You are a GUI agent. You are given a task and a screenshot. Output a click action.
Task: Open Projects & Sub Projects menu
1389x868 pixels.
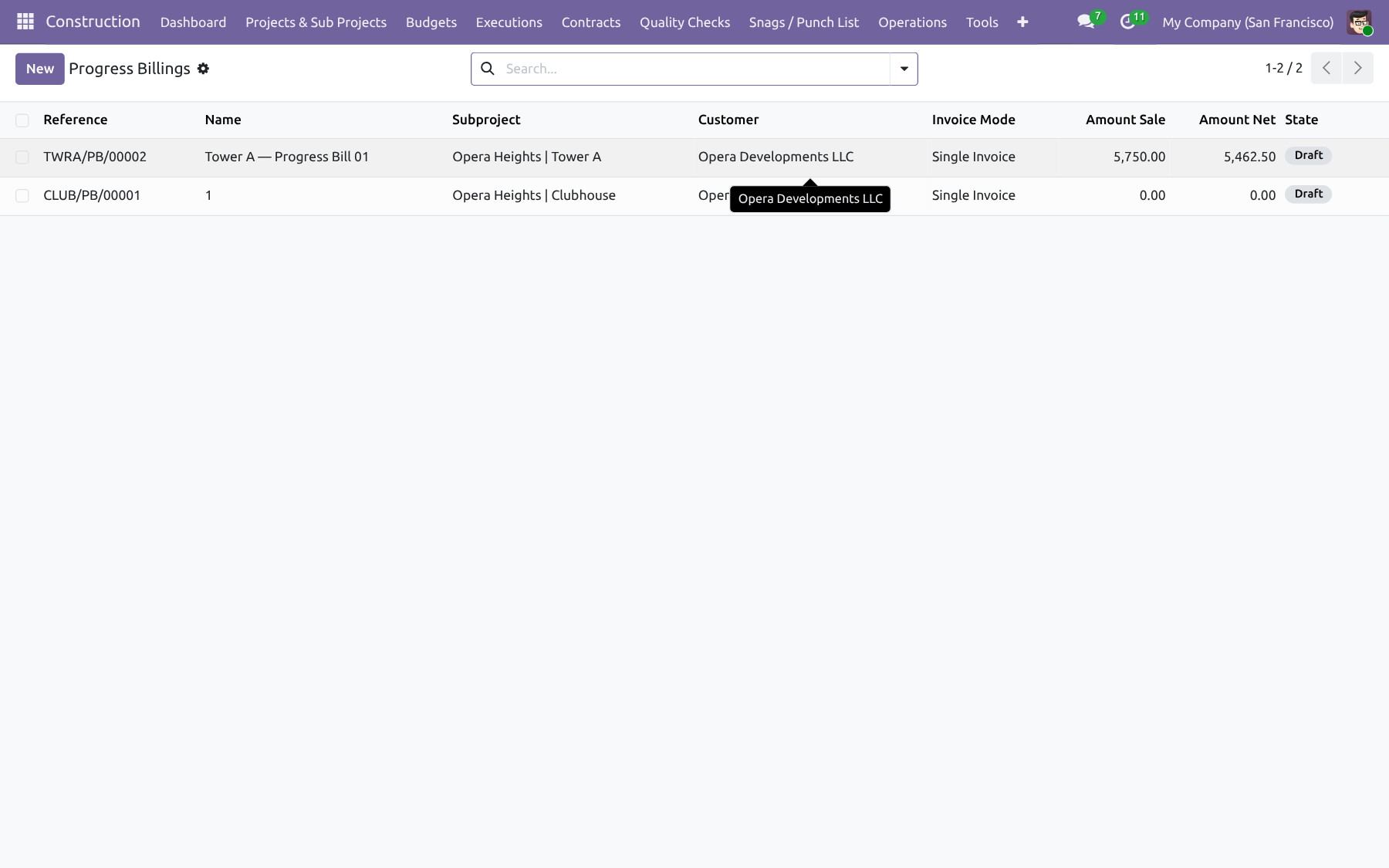(x=316, y=22)
